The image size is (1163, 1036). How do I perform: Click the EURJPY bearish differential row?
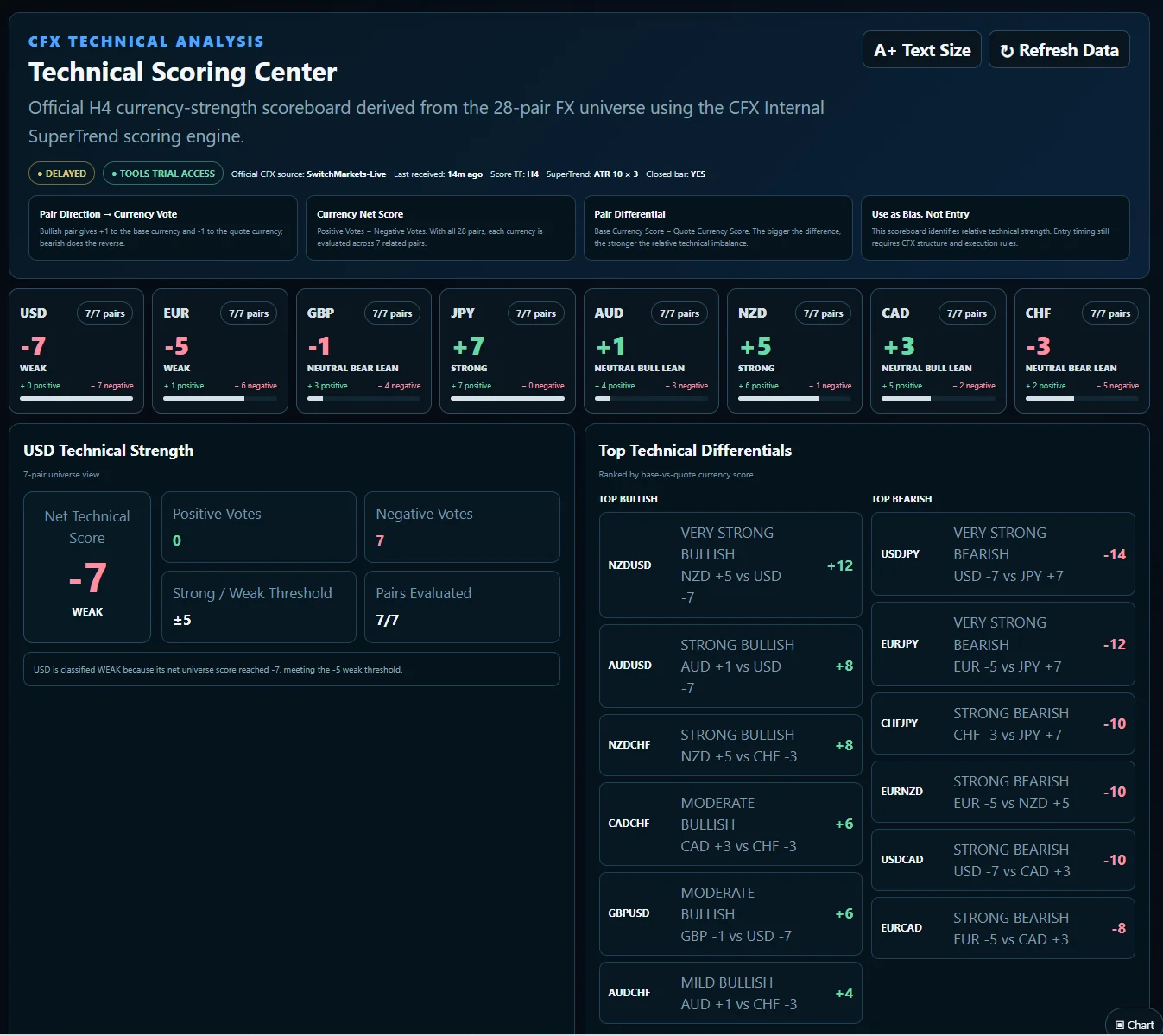[x=1003, y=644]
